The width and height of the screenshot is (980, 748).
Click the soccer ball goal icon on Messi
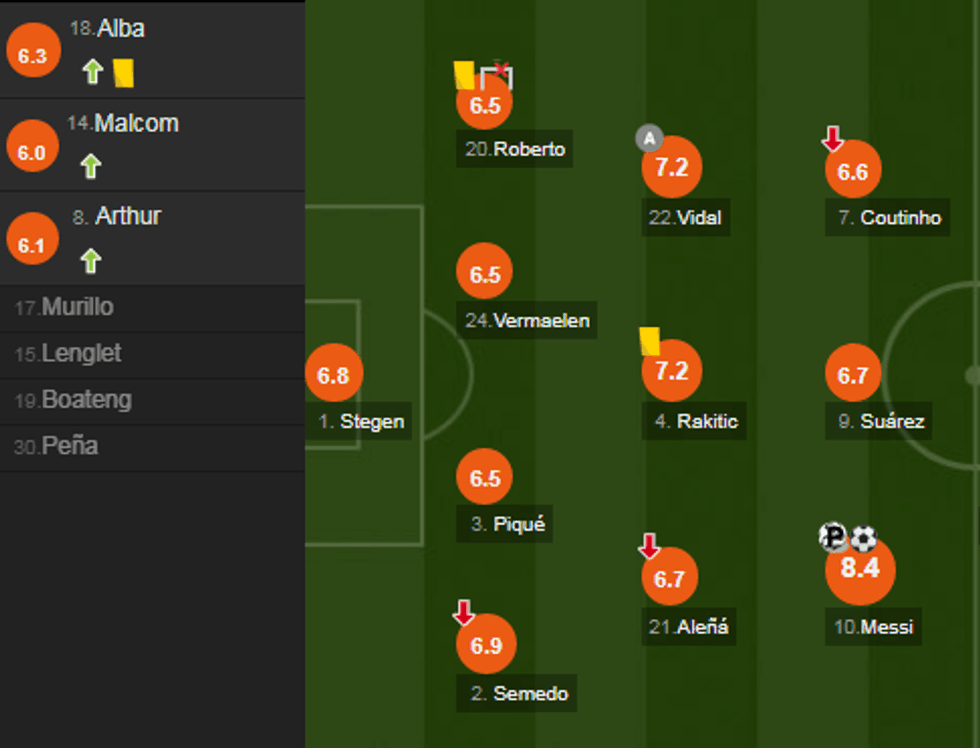pyautogui.click(x=863, y=539)
